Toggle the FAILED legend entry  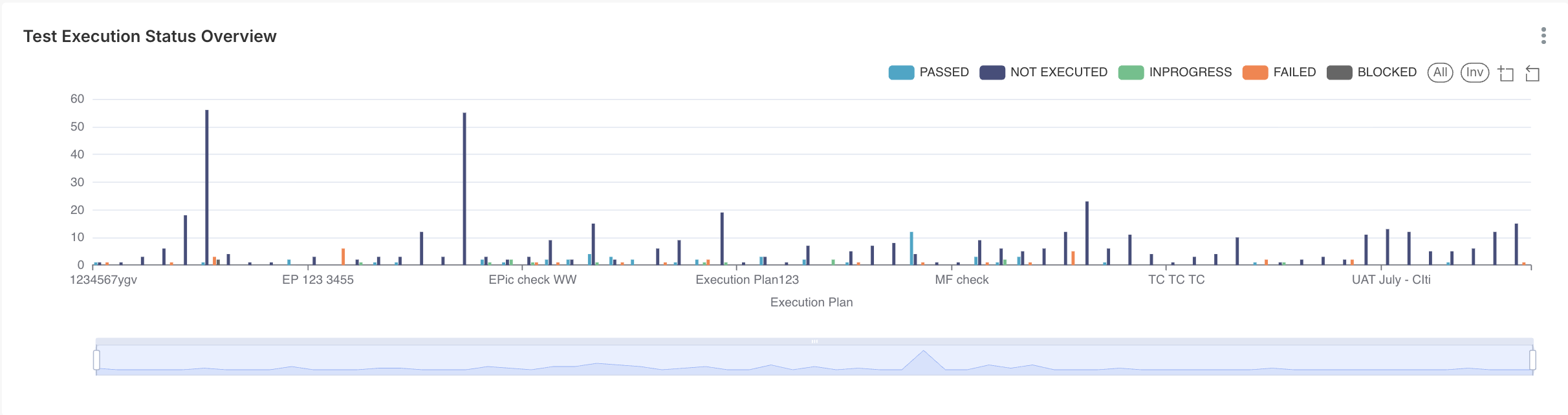1294,72
